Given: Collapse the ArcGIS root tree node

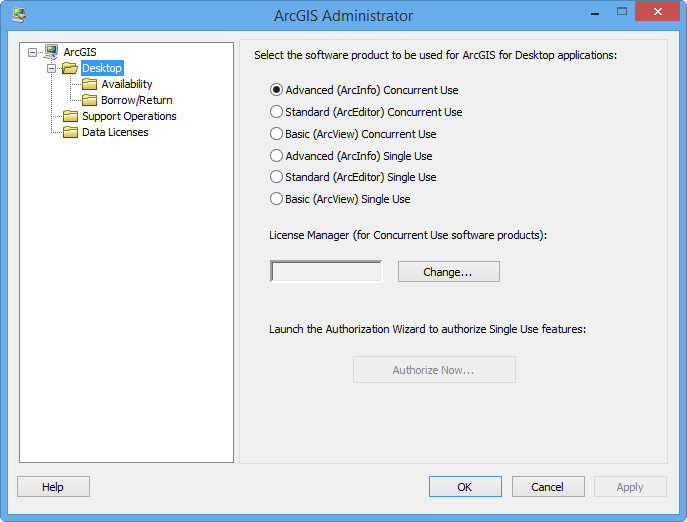Looking at the screenshot, I should [x=32, y=53].
